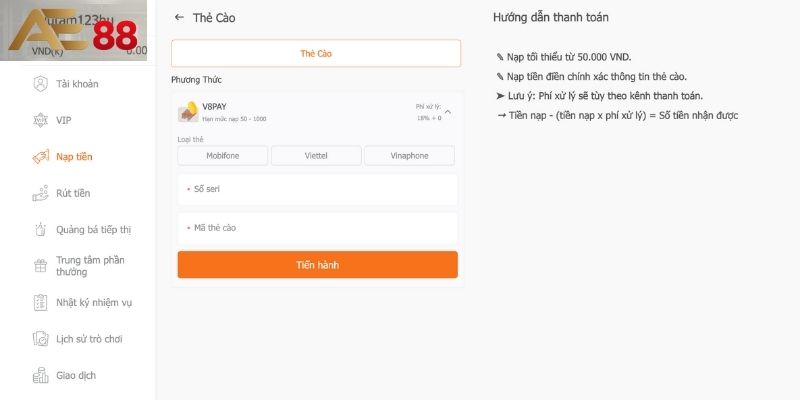Choose Mobifone card type
The height and width of the screenshot is (400, 800).
pyautogui.click(x=222, y=156)
